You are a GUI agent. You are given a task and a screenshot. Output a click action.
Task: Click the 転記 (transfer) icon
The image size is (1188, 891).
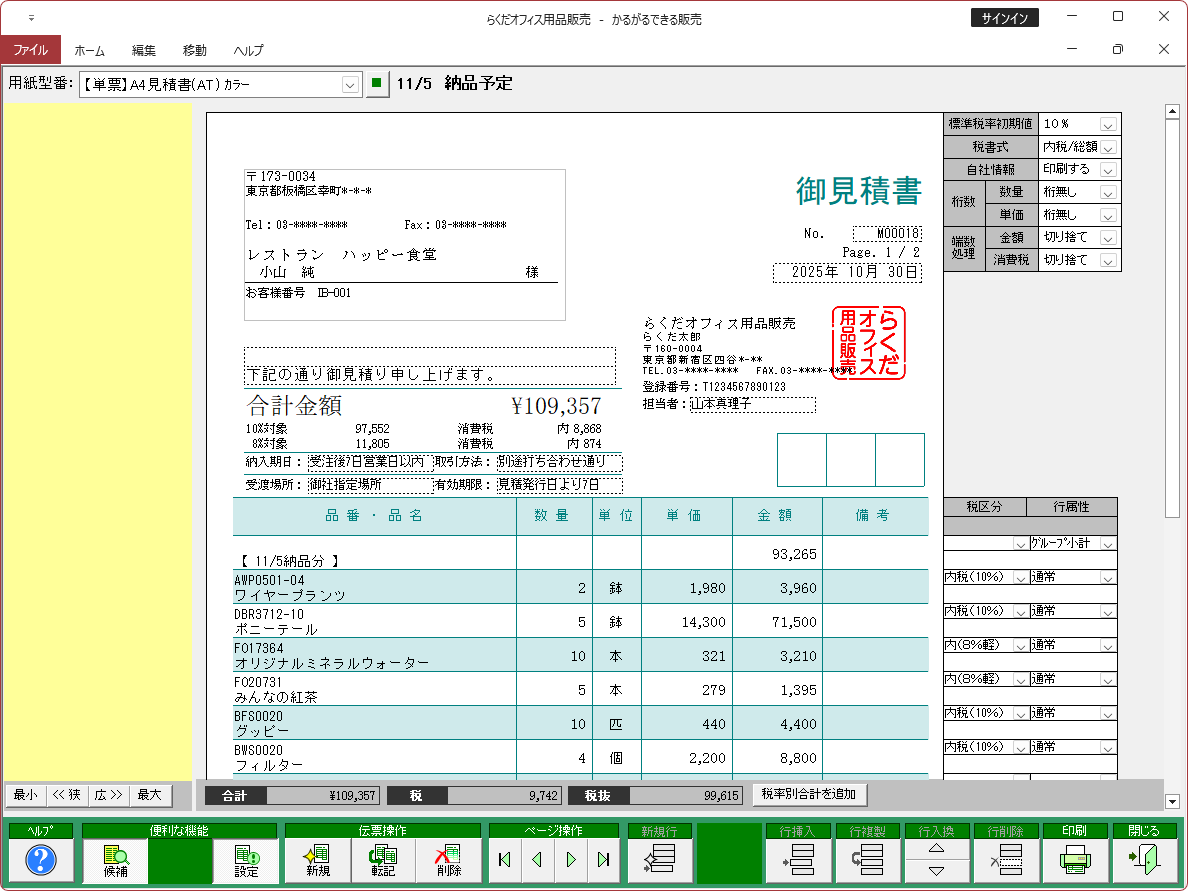click(x=382, y=859)
